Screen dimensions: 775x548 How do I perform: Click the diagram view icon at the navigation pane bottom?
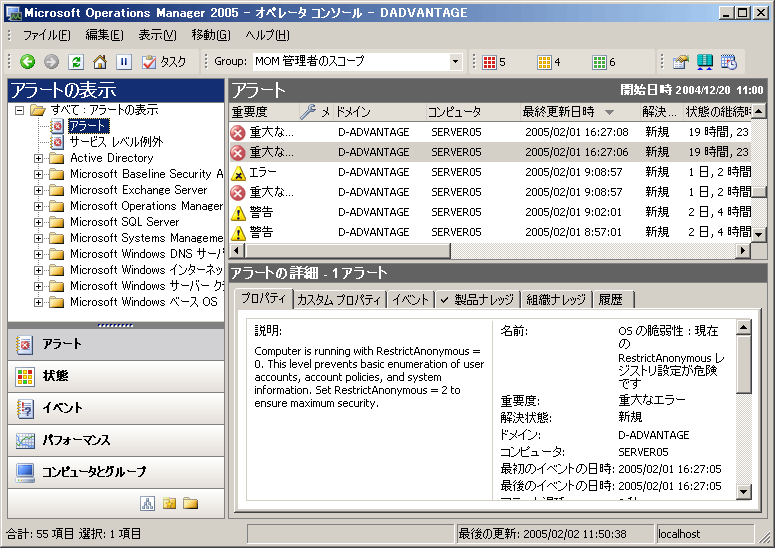point(147,504)
